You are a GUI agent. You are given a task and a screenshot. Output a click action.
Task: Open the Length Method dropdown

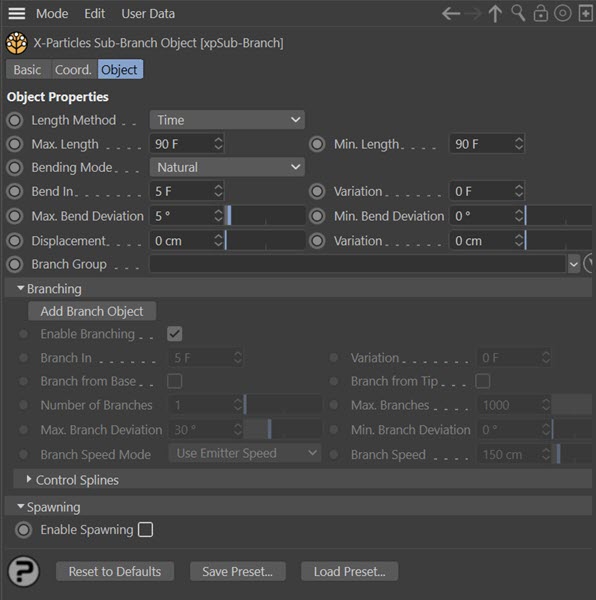click(x=227, y=120)
